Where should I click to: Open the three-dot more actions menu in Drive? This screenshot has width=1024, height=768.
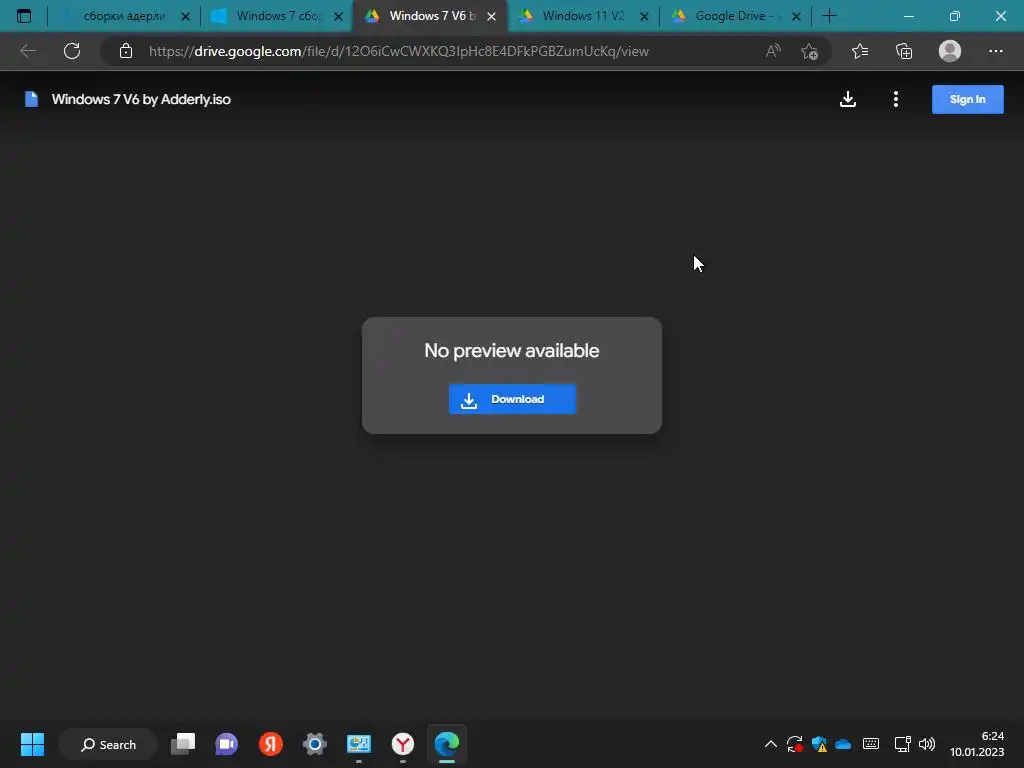pyautogui.click(x=895, y=99)
